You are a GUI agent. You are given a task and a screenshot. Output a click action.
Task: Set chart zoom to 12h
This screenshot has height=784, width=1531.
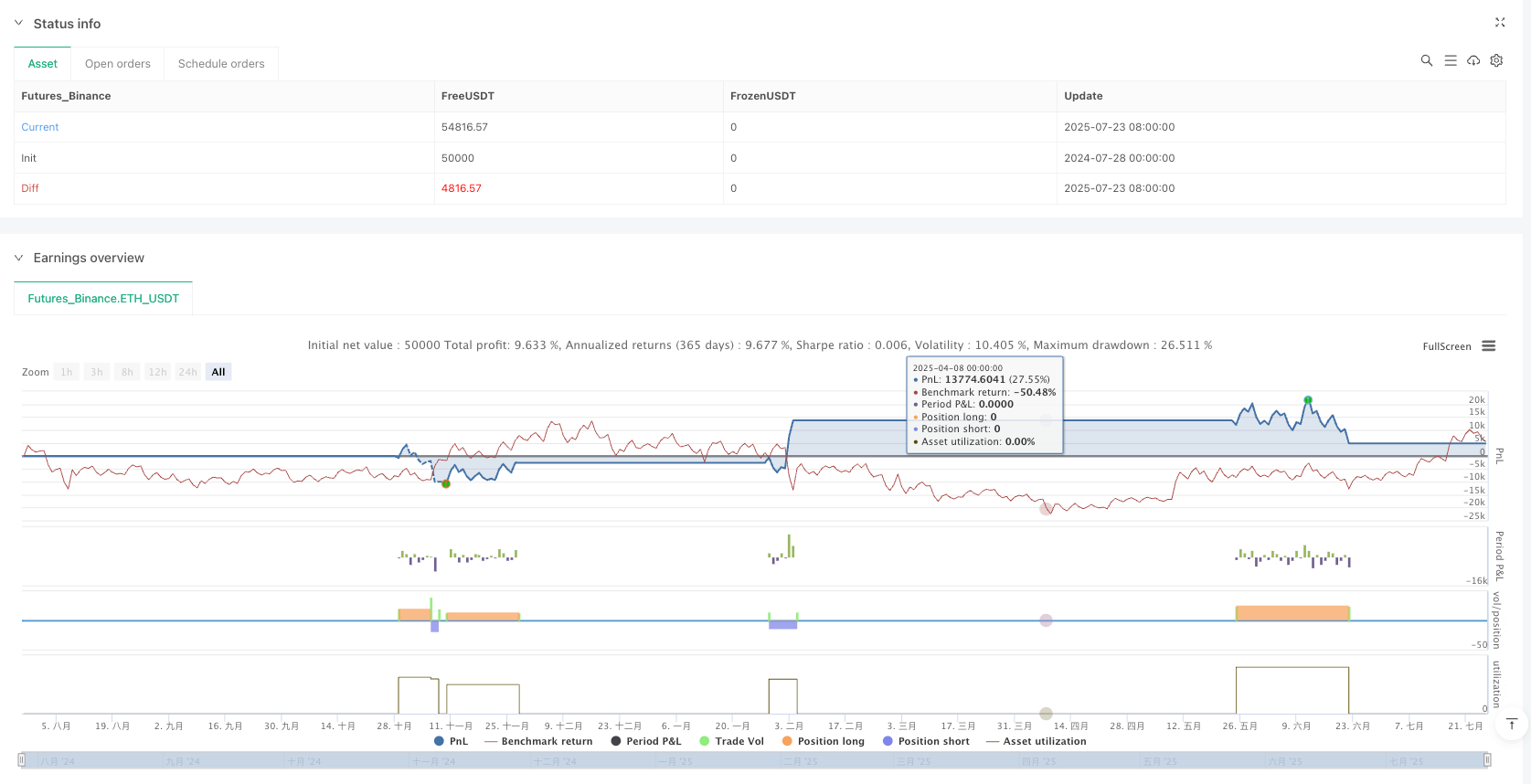[158, 372]
